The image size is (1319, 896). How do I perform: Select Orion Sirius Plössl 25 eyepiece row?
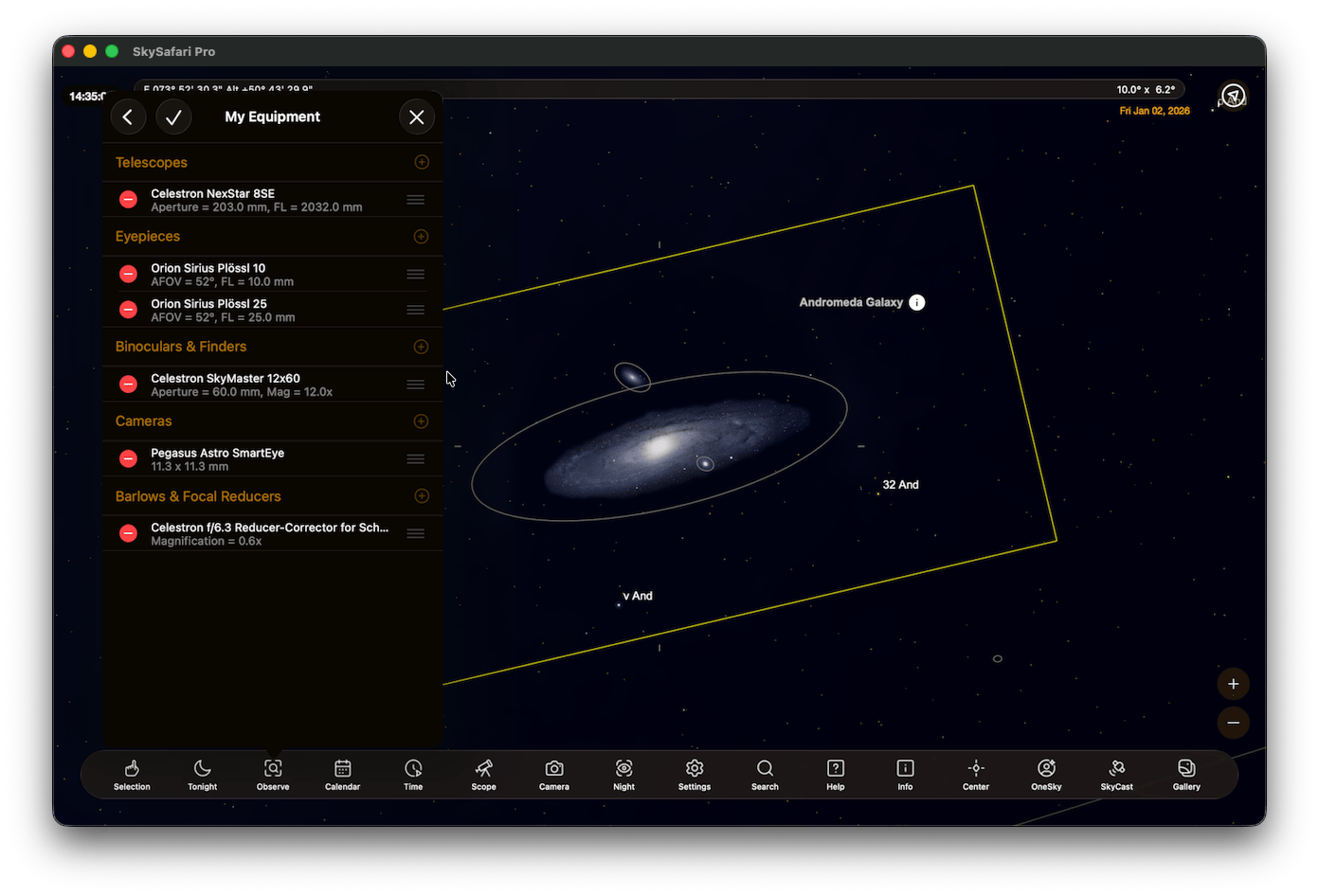click(x=273, y=311)
